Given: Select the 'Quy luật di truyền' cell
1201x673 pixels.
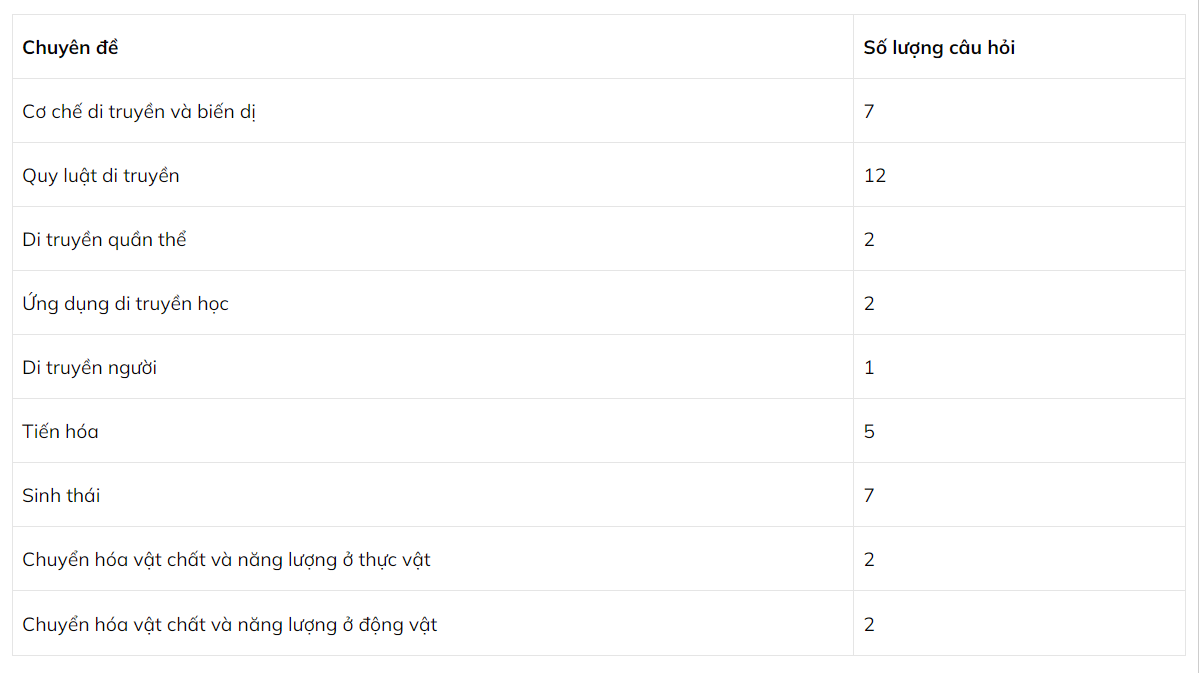Looking at the screenshot, I should pos(101,175).
